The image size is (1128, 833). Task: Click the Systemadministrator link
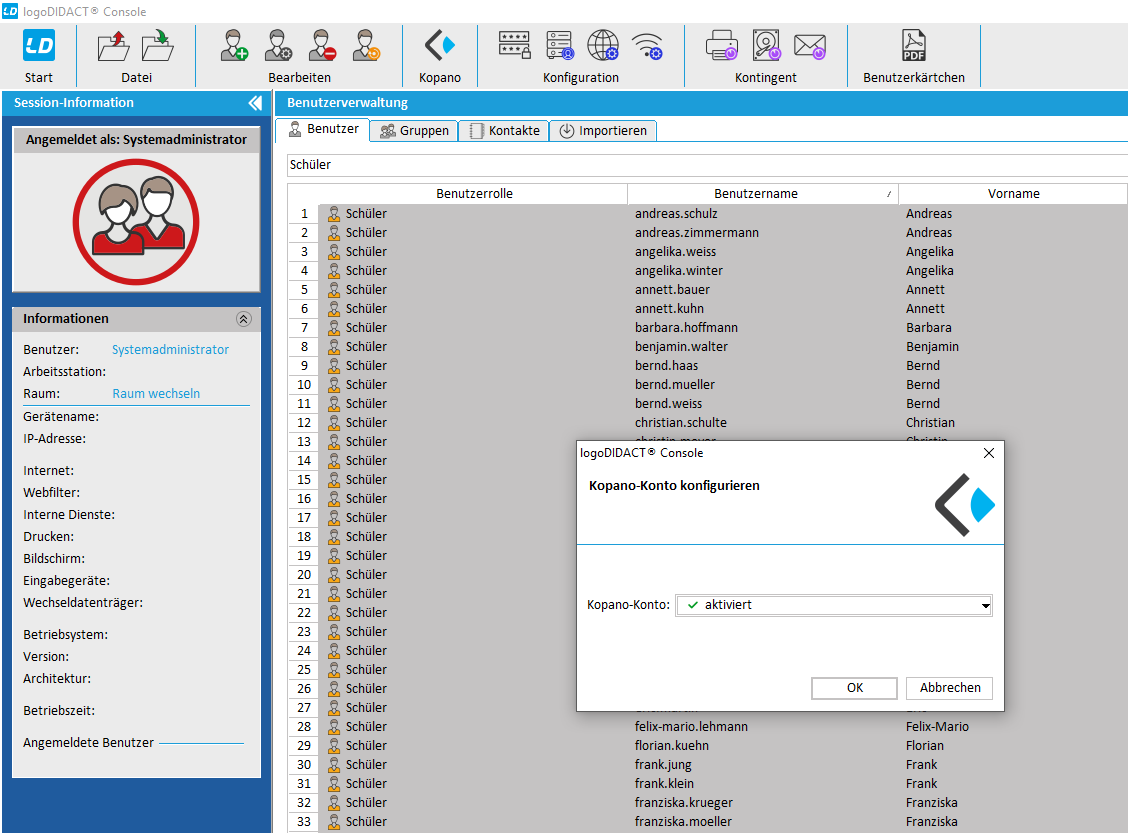[x=170, y=350]
